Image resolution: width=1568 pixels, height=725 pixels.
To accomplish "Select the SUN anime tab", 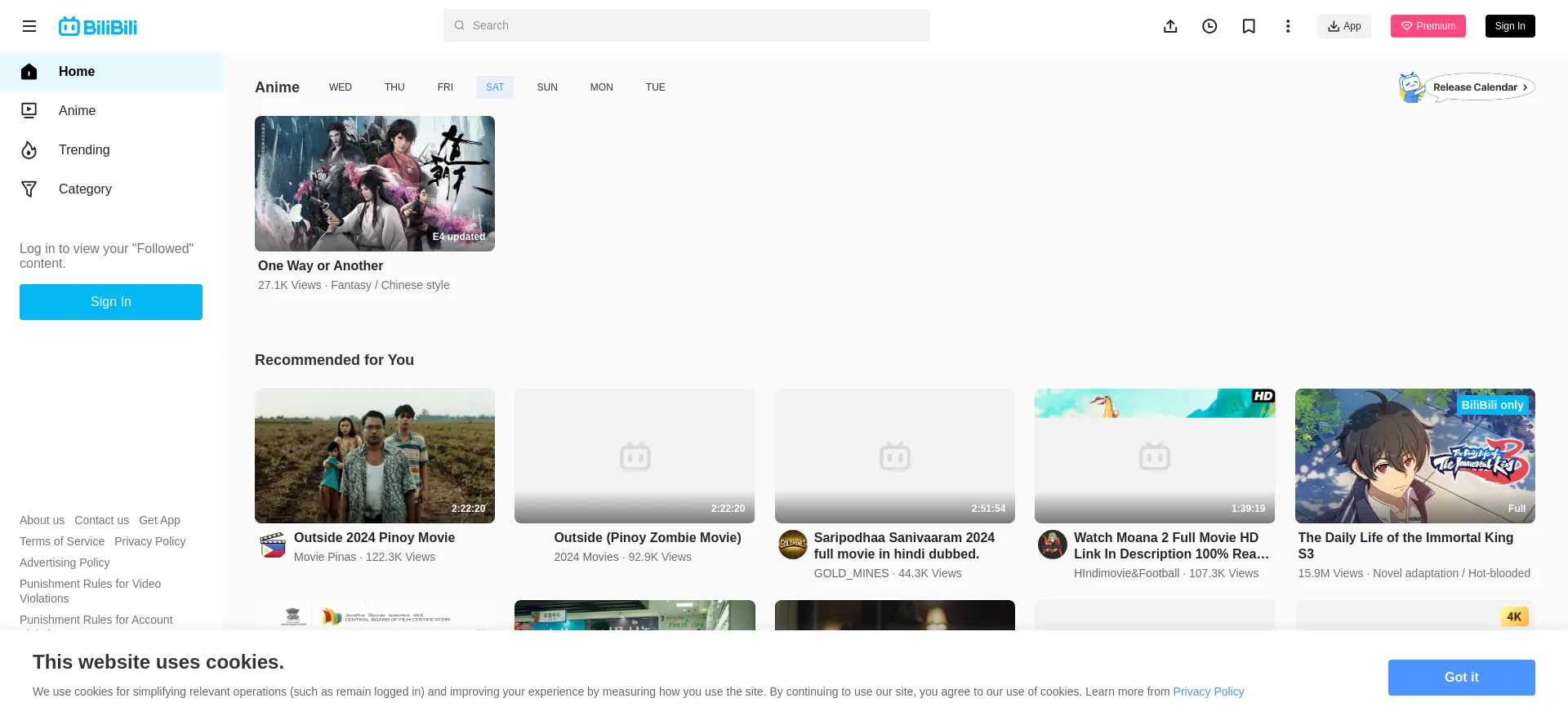I will 547,87.
